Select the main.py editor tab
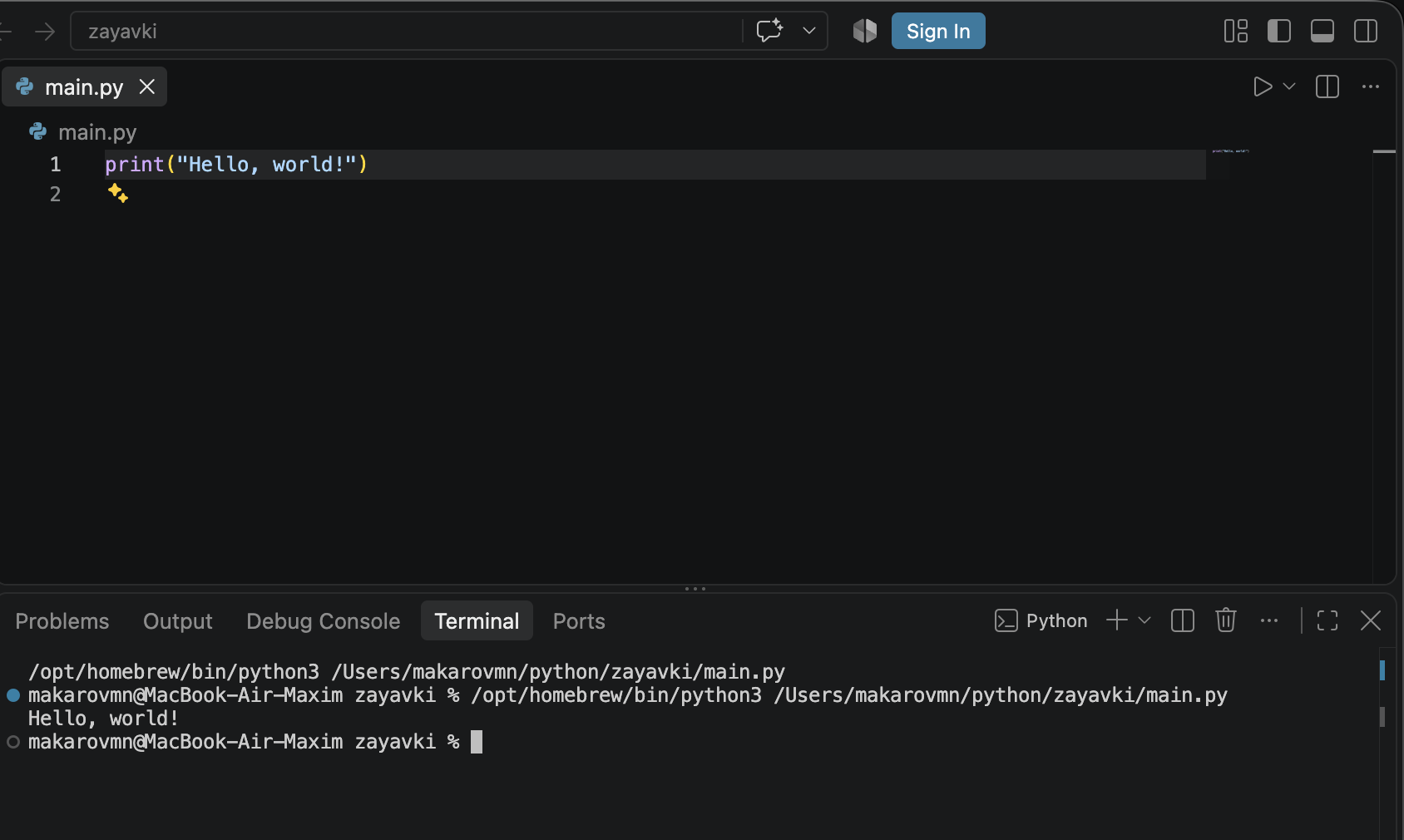The height and width of the screenshot is (840, 1404). 83,86
